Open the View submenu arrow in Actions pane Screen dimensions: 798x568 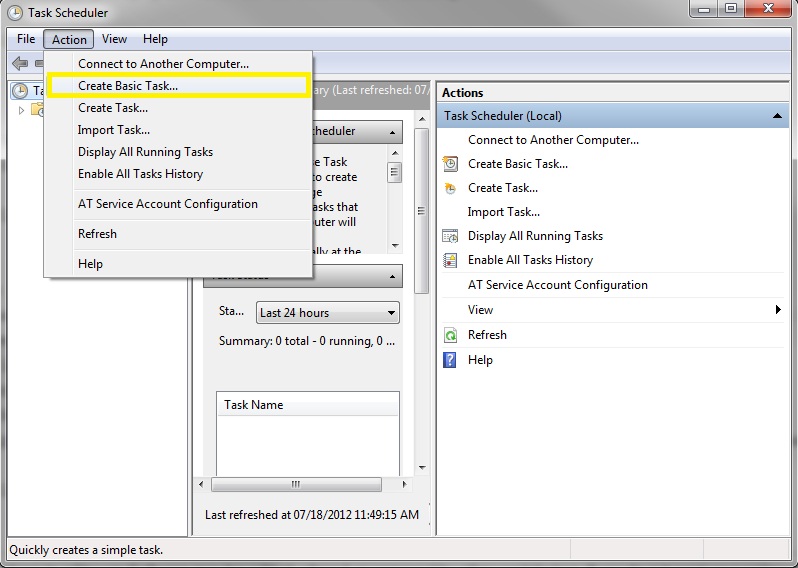coord(778,310)
